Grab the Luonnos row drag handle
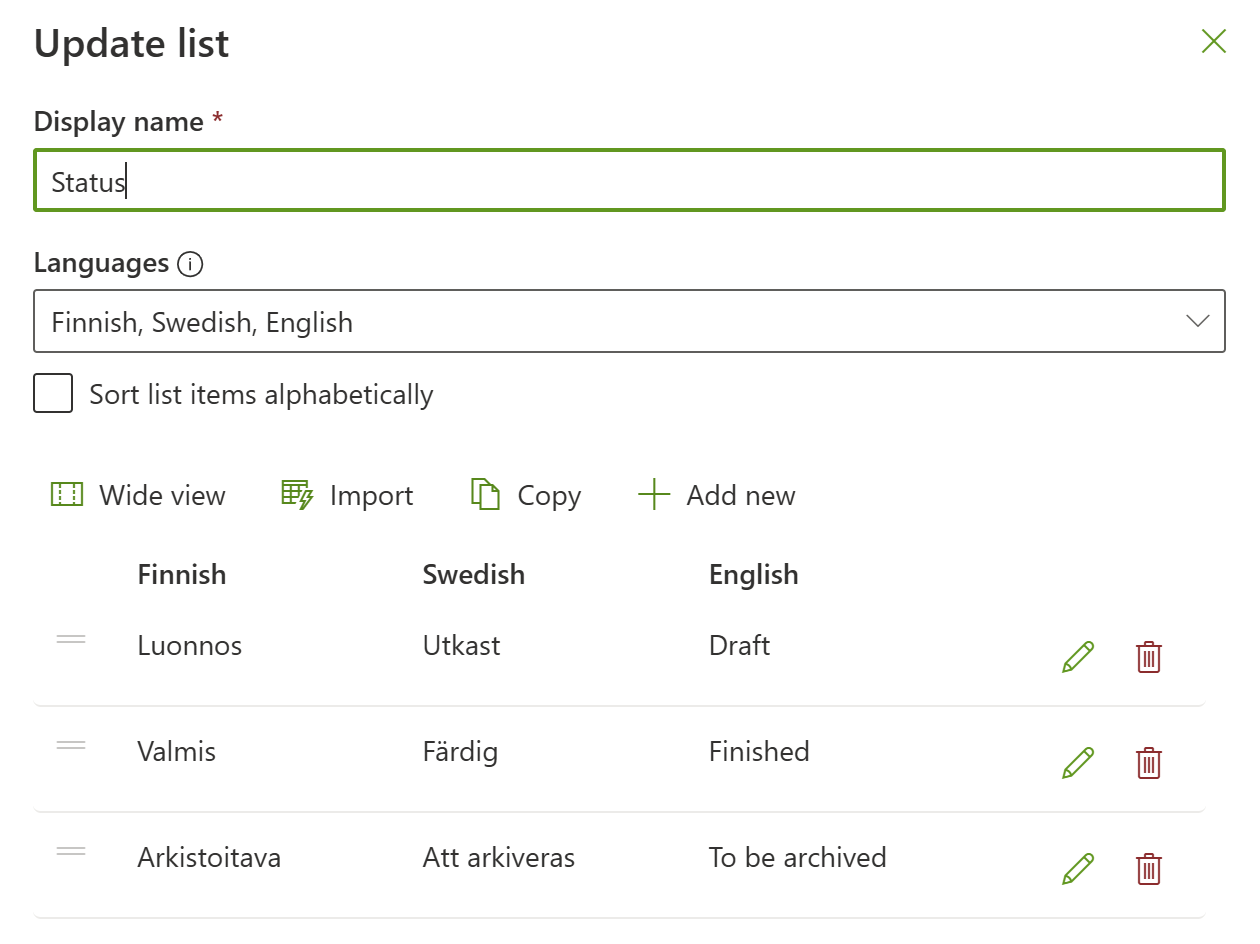 point(71,640)
